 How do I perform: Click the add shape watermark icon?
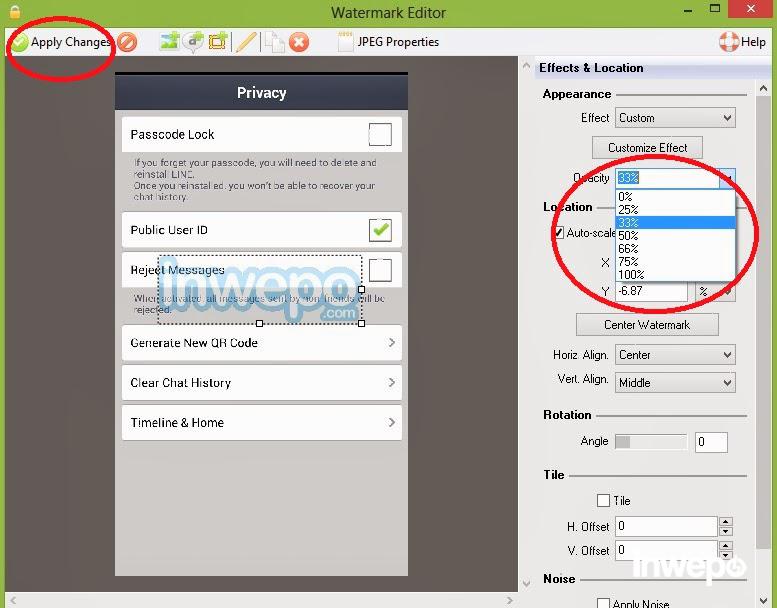[218, 42]
